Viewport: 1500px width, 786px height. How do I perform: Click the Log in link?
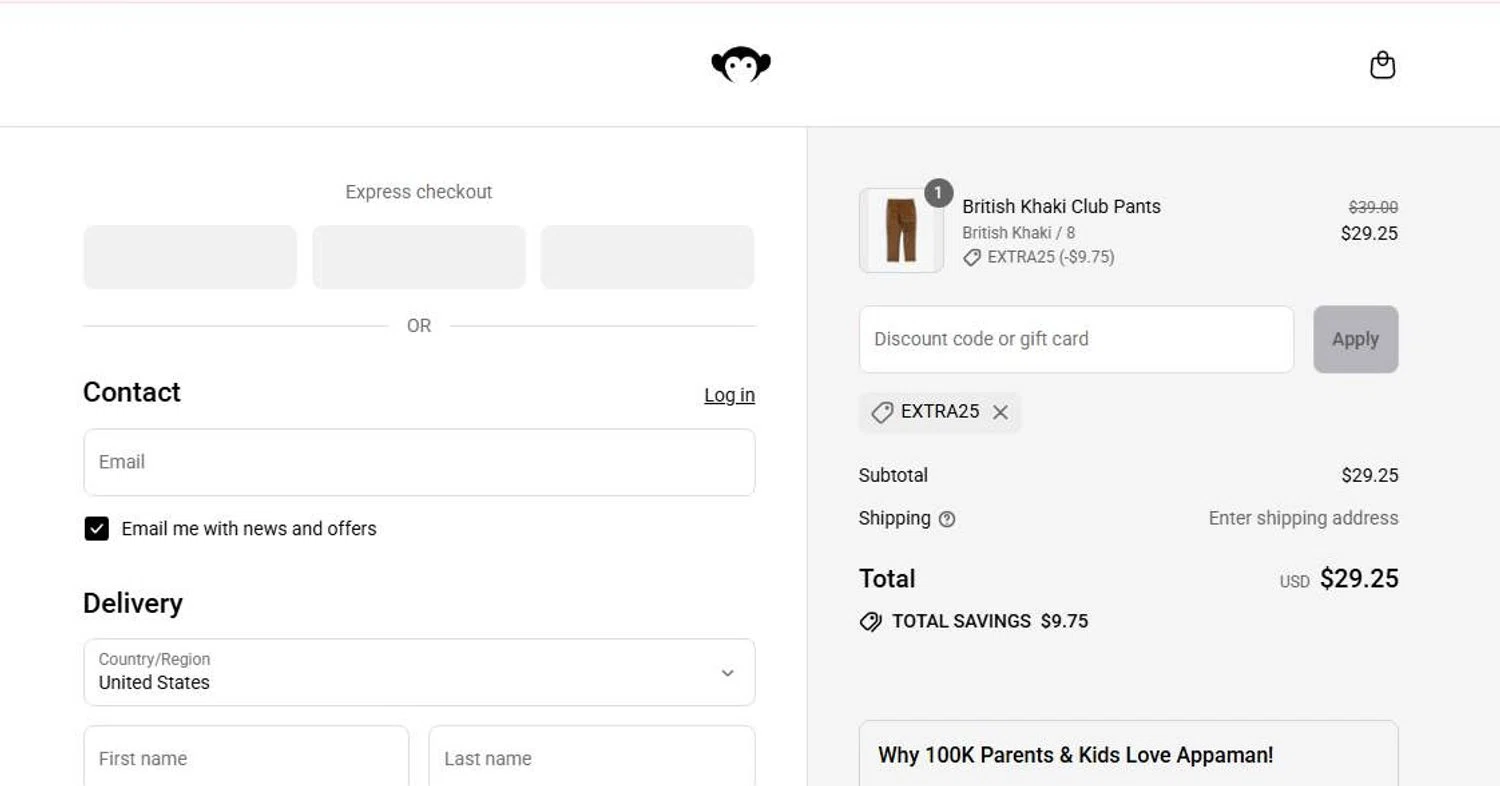point(729,395)
